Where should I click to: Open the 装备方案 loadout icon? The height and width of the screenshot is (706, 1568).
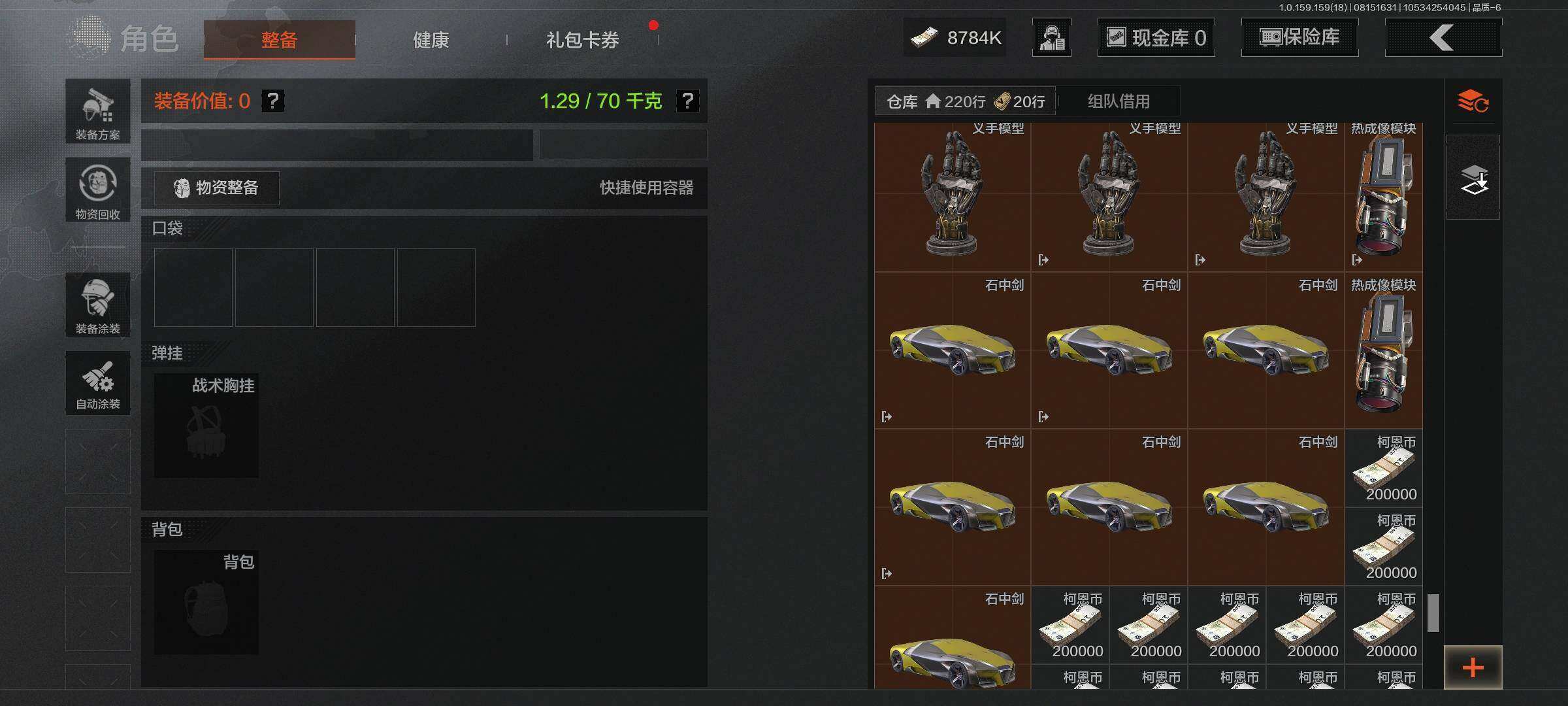pos(97,111)
